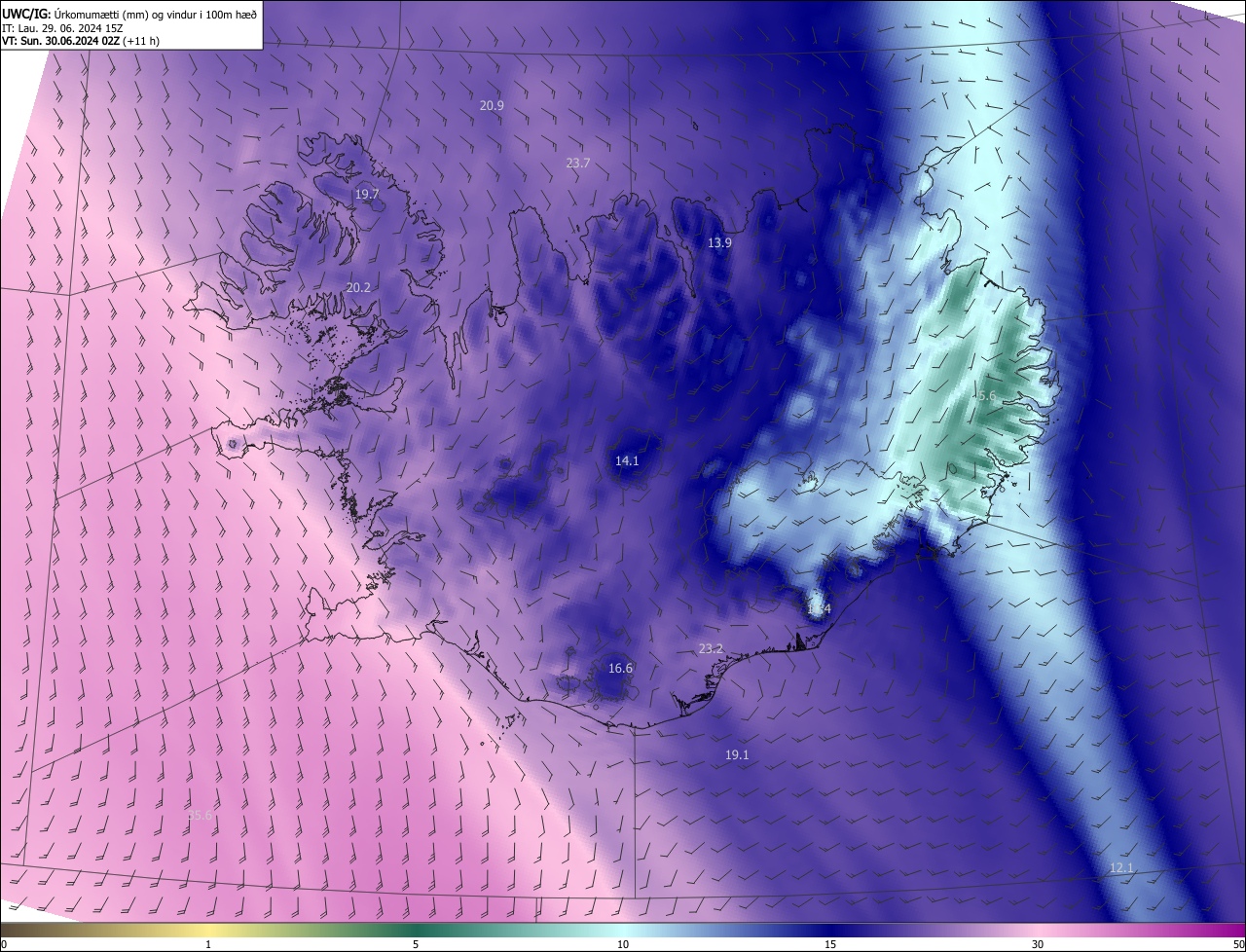Click the 19.1 value label
The width and height of the screenshot is (1246, 952).
737,755
